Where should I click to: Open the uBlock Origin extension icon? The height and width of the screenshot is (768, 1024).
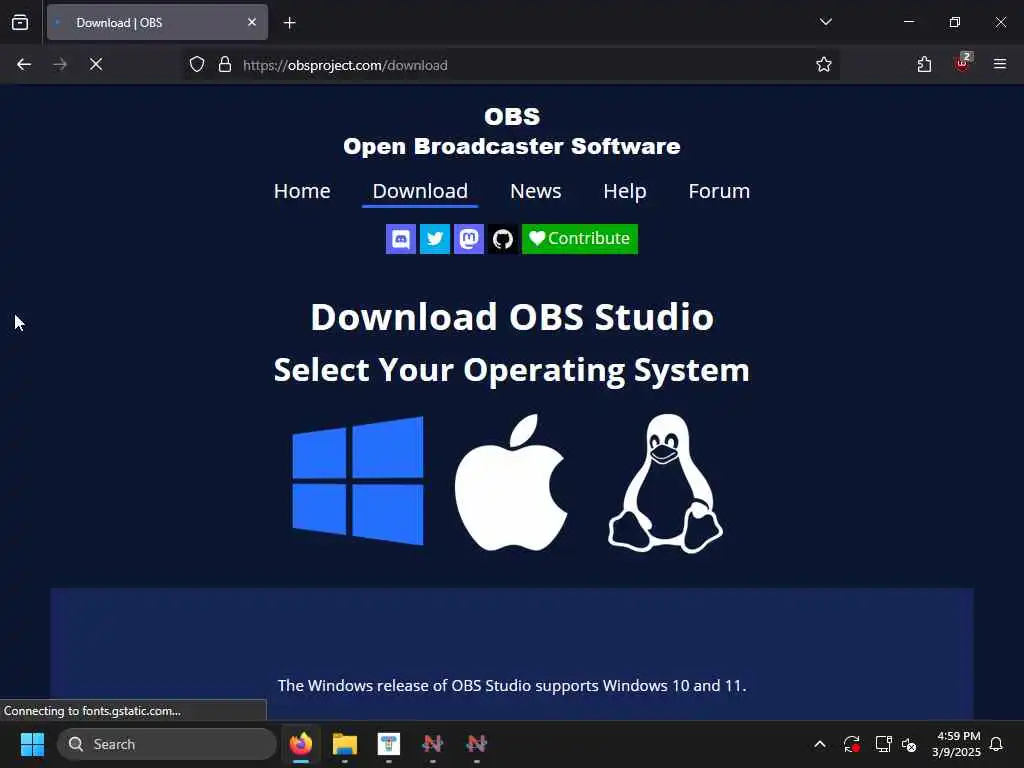(x=963, y=63)
